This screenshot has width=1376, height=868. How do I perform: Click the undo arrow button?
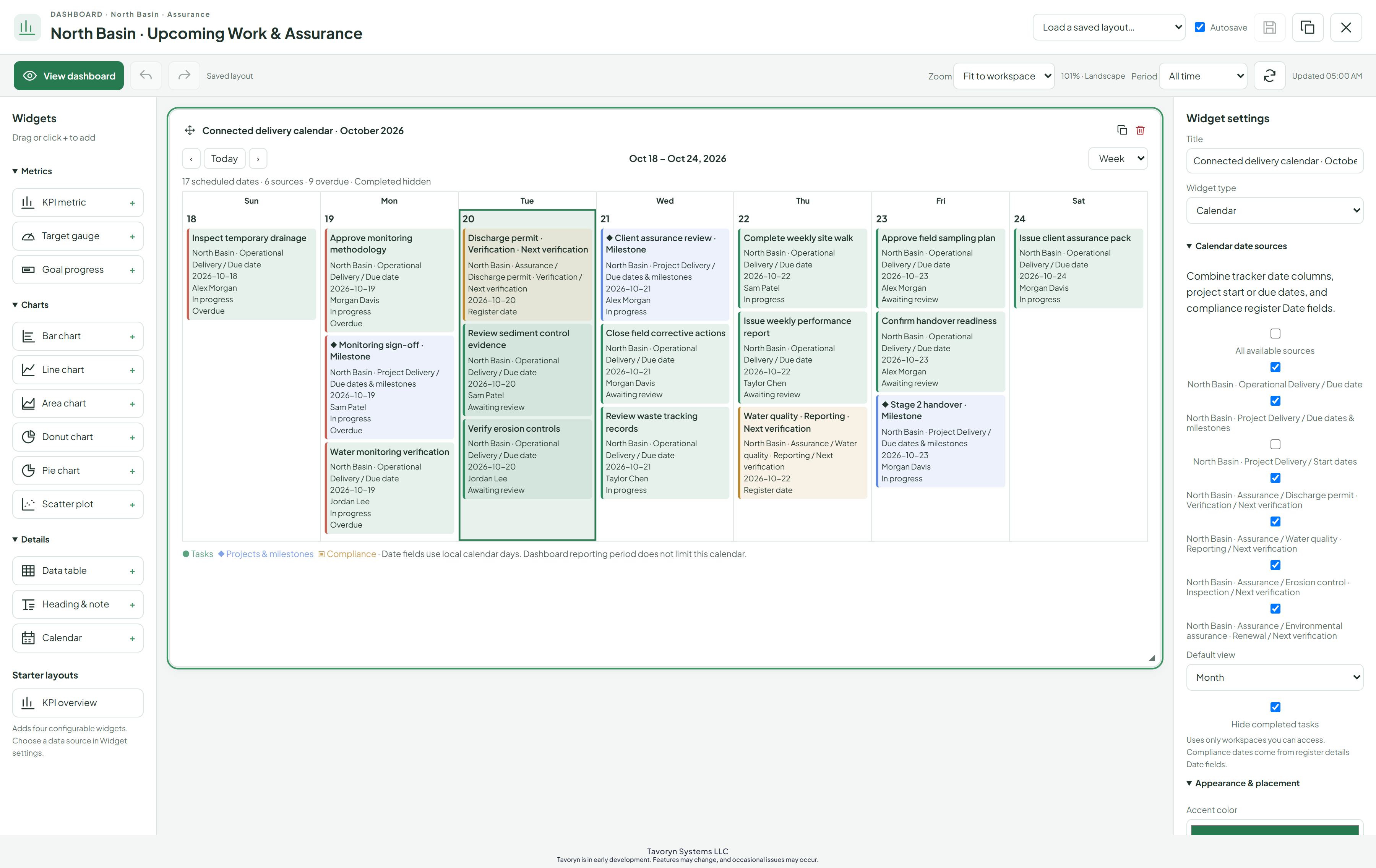pos(146,75)
